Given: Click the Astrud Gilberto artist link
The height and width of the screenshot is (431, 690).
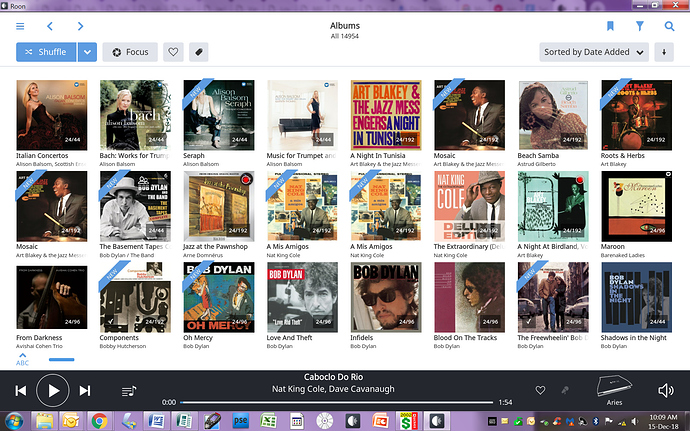Looking at the screenshot, I should pyautogui.click(x=536, y=164).
